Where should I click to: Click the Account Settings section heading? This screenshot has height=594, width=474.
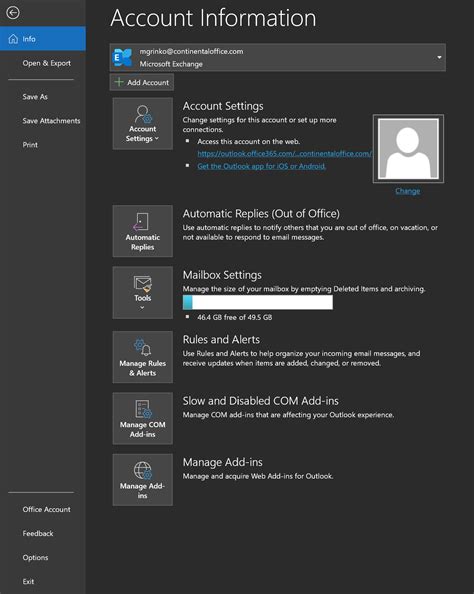[x=223, y=106]
